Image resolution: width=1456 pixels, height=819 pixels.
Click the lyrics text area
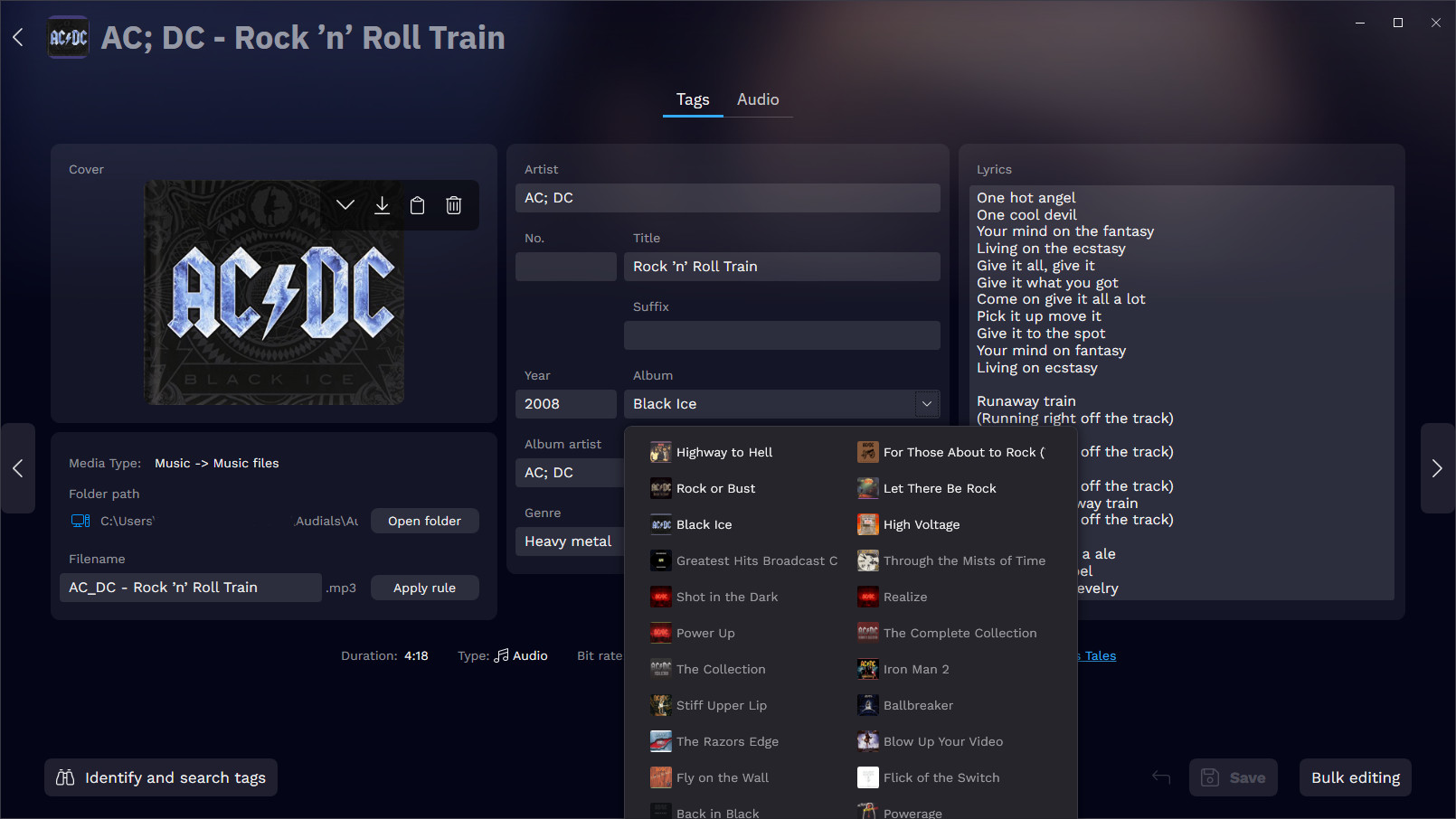pos(1182,392)
